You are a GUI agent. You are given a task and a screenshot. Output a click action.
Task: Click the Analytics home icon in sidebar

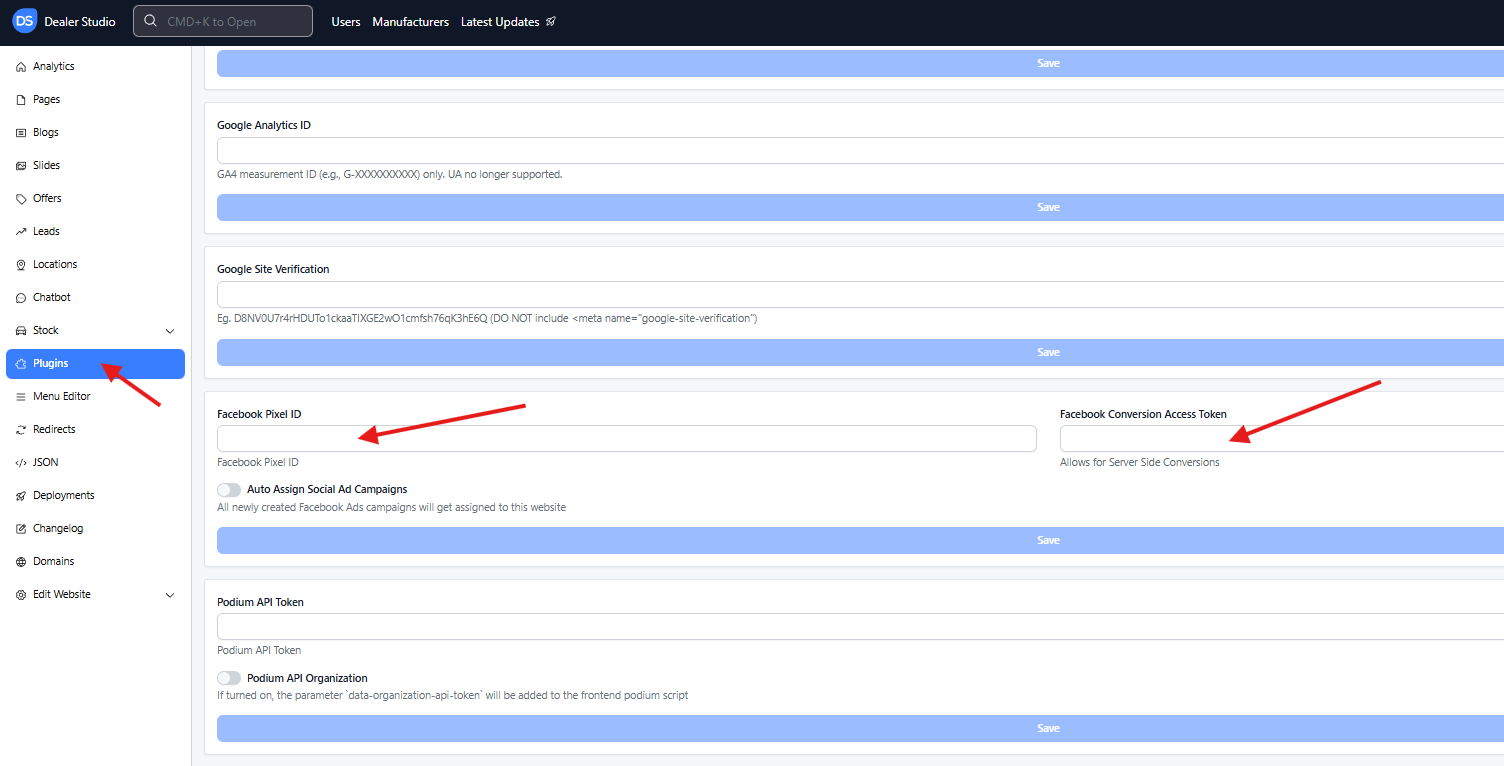click(x=22, y=67)
